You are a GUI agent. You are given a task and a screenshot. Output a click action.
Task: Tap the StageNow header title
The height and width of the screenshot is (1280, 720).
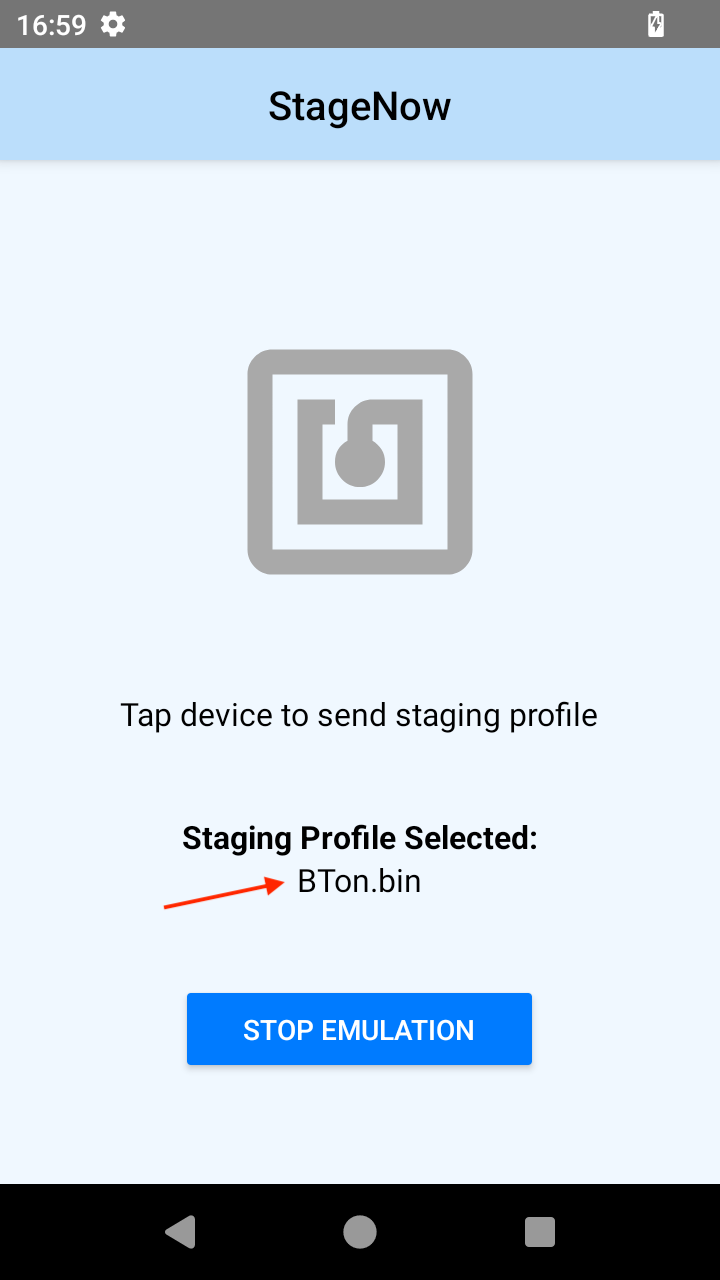tap(360, 106)
